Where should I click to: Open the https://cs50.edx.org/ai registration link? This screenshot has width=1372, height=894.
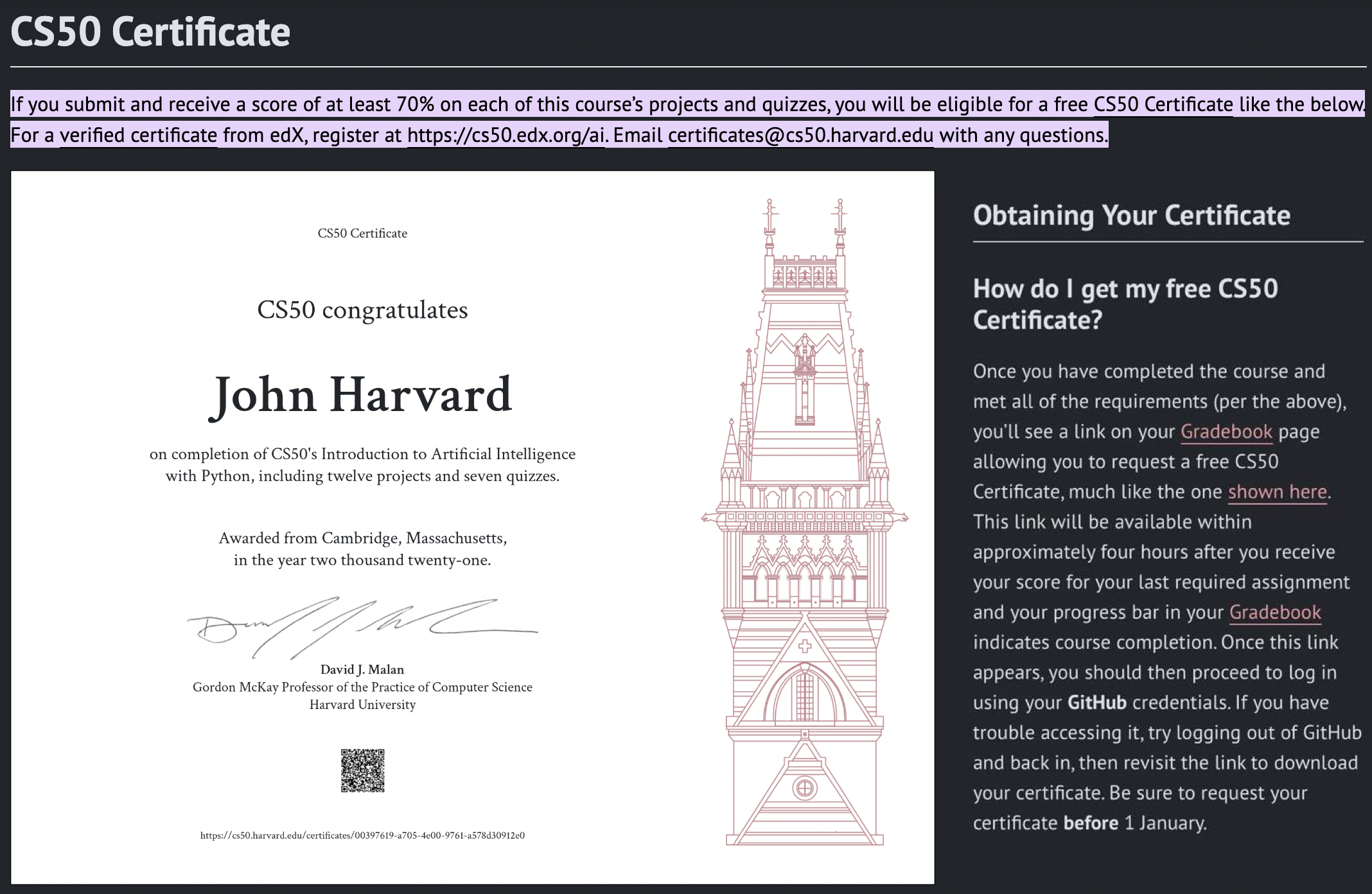tap(506, 136)
